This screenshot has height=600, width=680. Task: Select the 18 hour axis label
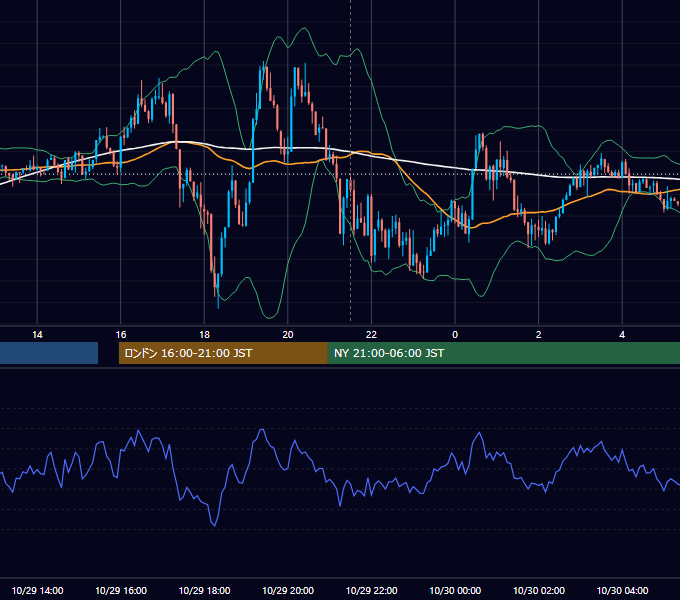click(x=204, y=335)
